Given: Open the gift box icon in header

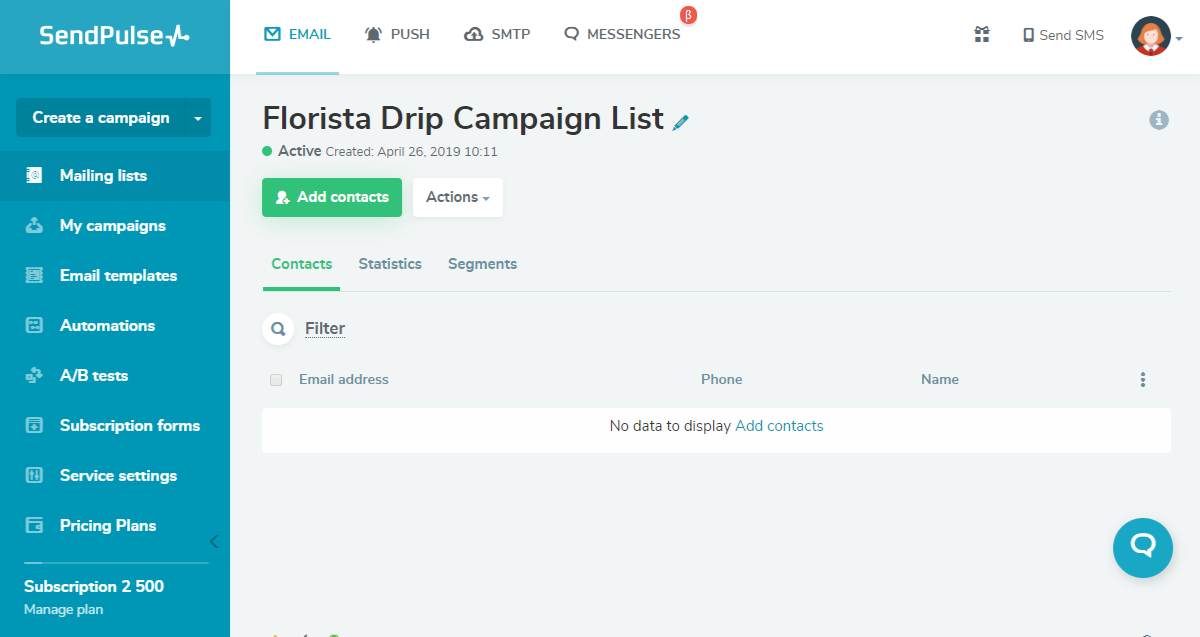Looking at the screenshot, I should tap(982, 35).
